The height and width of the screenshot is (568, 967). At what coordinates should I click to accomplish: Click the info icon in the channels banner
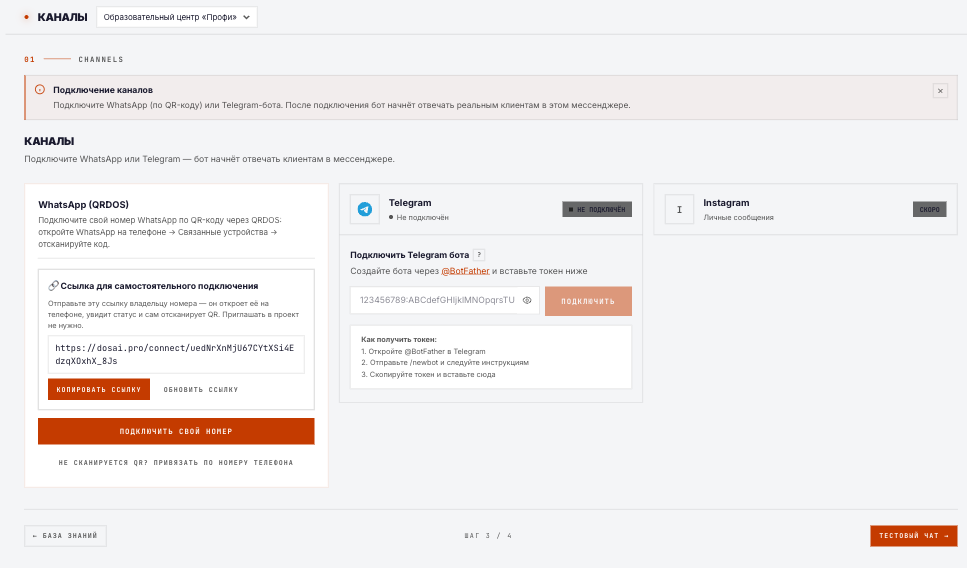pos(40,89)
